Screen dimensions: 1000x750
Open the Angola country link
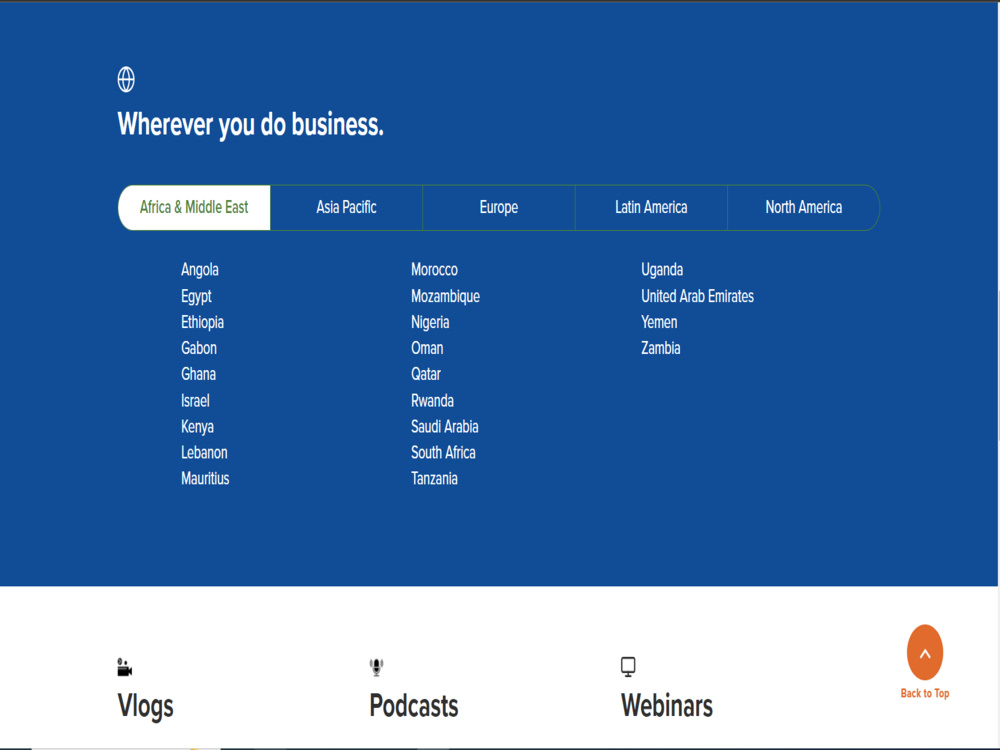coord(200,270)
